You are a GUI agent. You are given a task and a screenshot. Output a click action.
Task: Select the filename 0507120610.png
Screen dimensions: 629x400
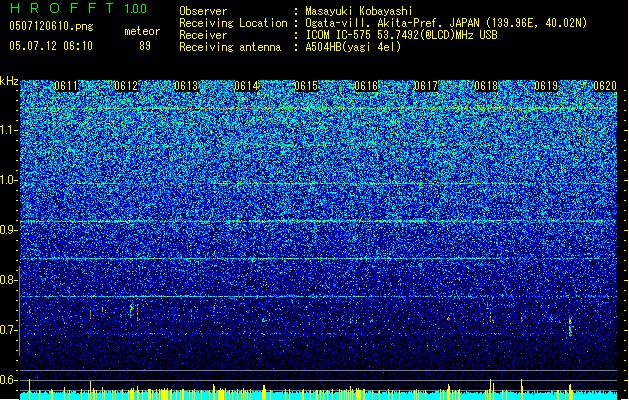click(51, 26)
